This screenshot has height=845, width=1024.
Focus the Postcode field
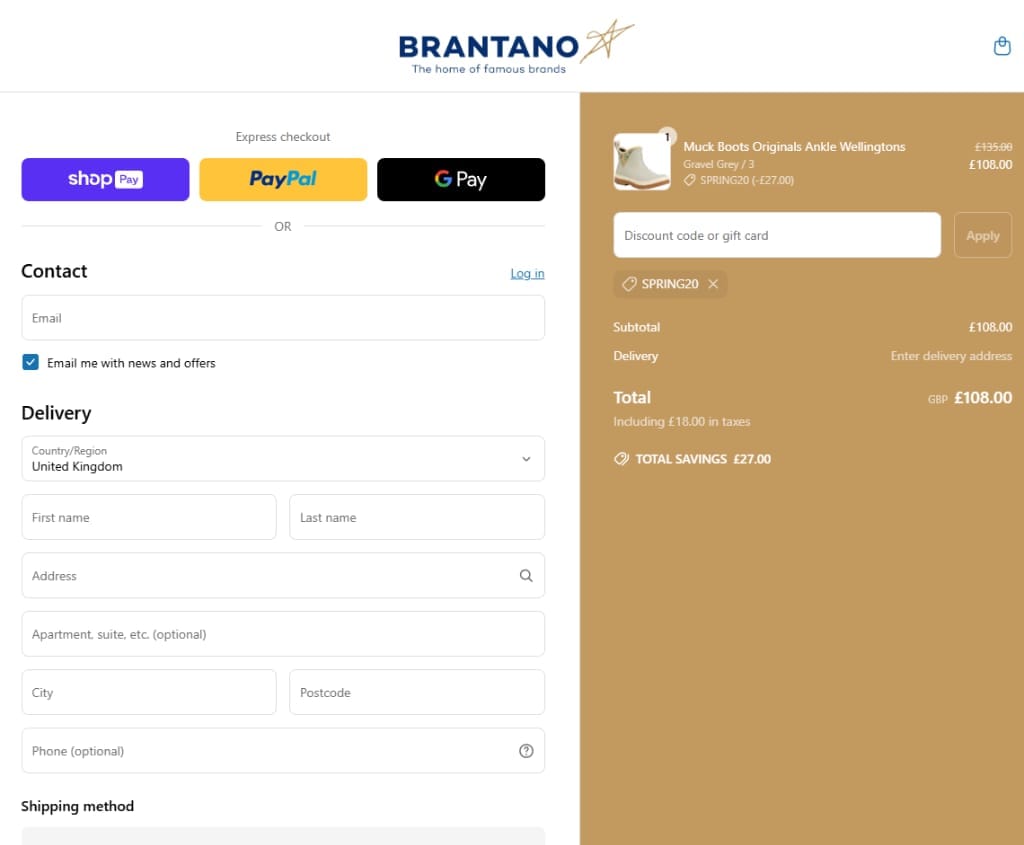pos(417,692)
